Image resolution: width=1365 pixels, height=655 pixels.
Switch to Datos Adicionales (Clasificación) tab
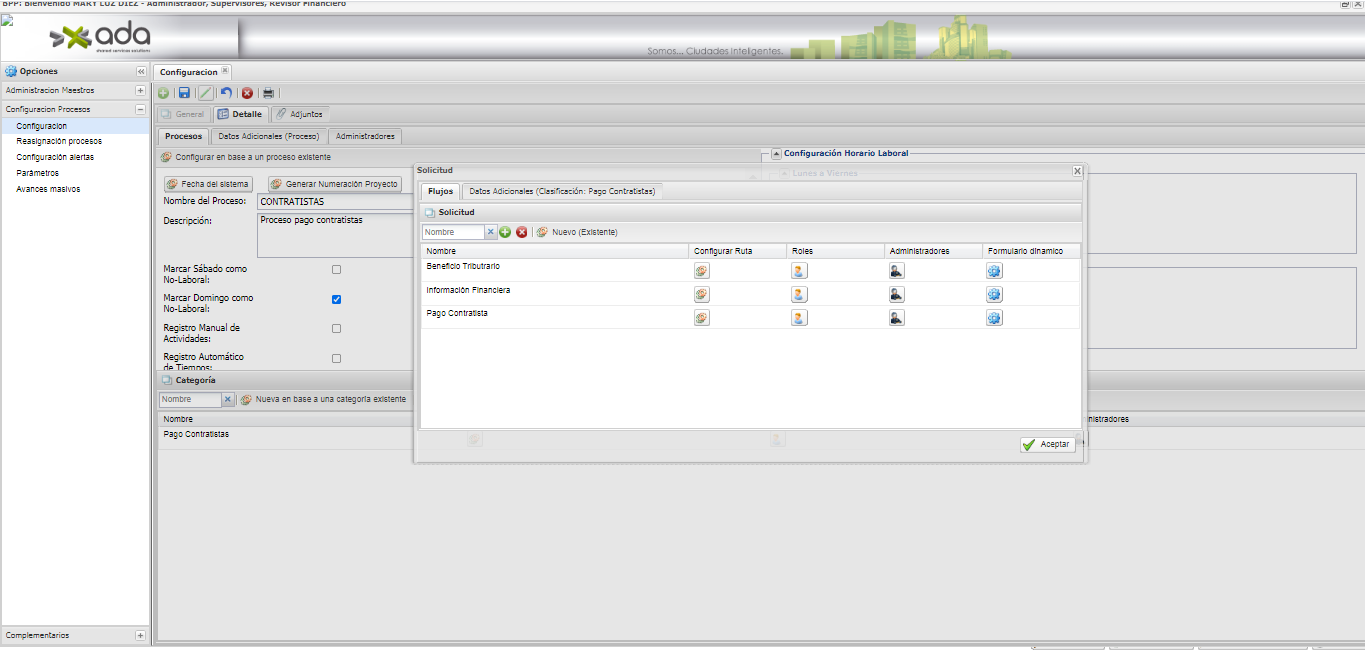point(561,191)
